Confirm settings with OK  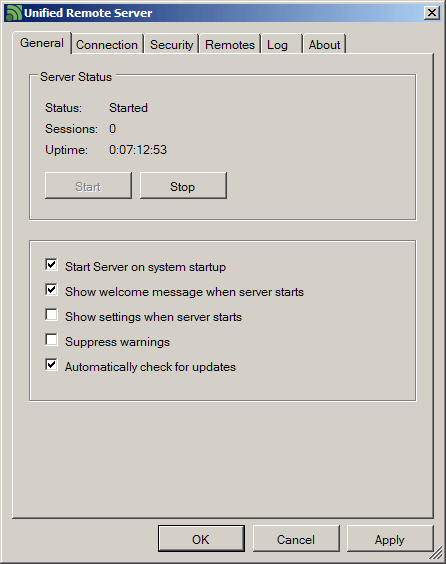tap(201, 539)
